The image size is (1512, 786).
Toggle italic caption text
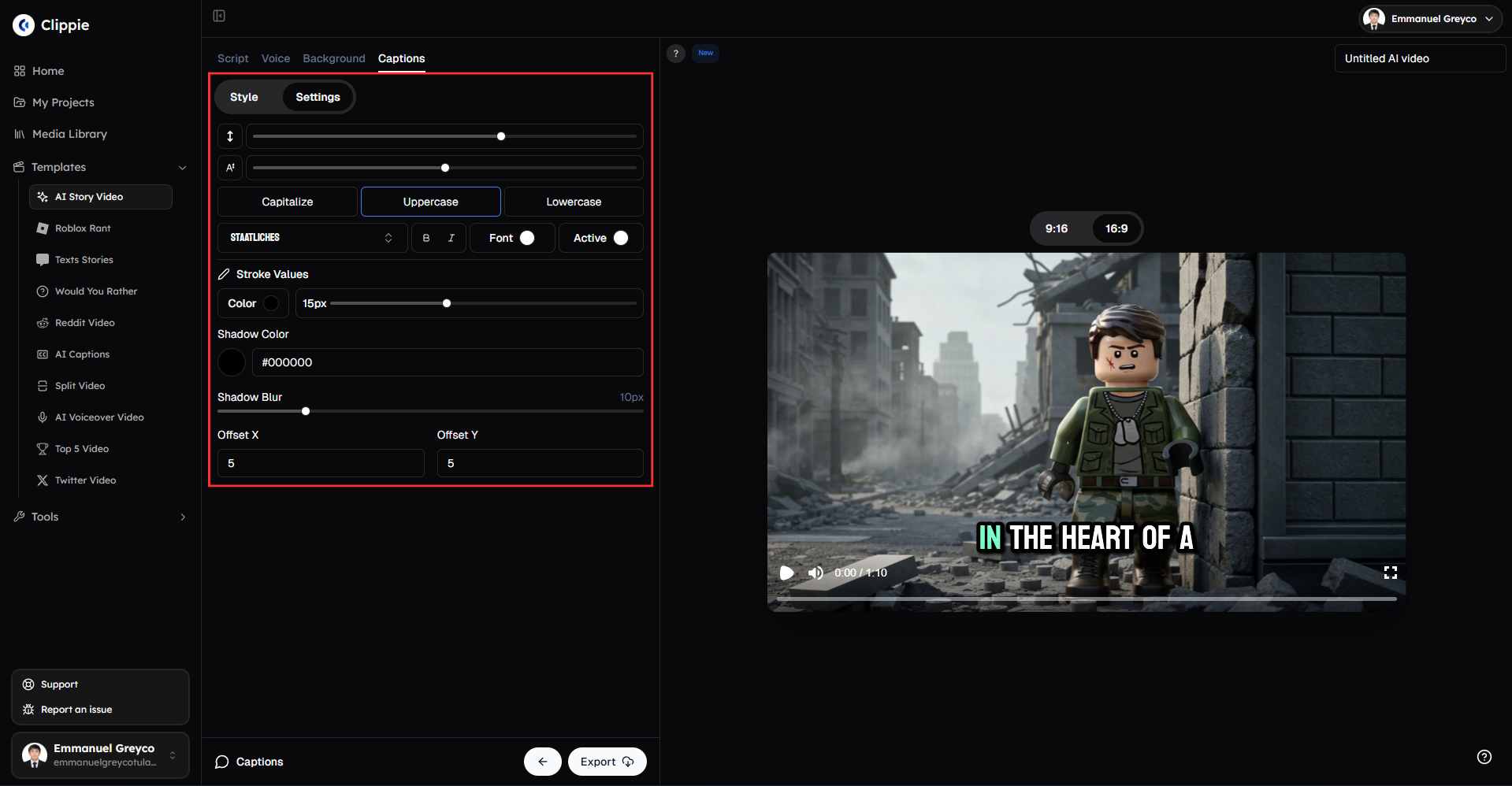pos(451,238)
